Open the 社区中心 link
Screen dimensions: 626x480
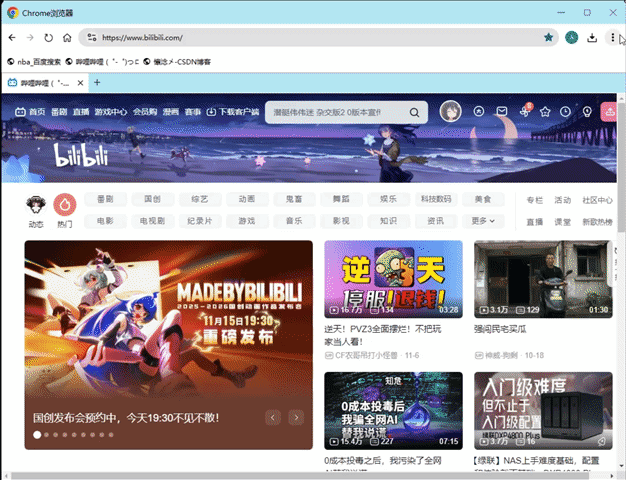pos(597,200)
